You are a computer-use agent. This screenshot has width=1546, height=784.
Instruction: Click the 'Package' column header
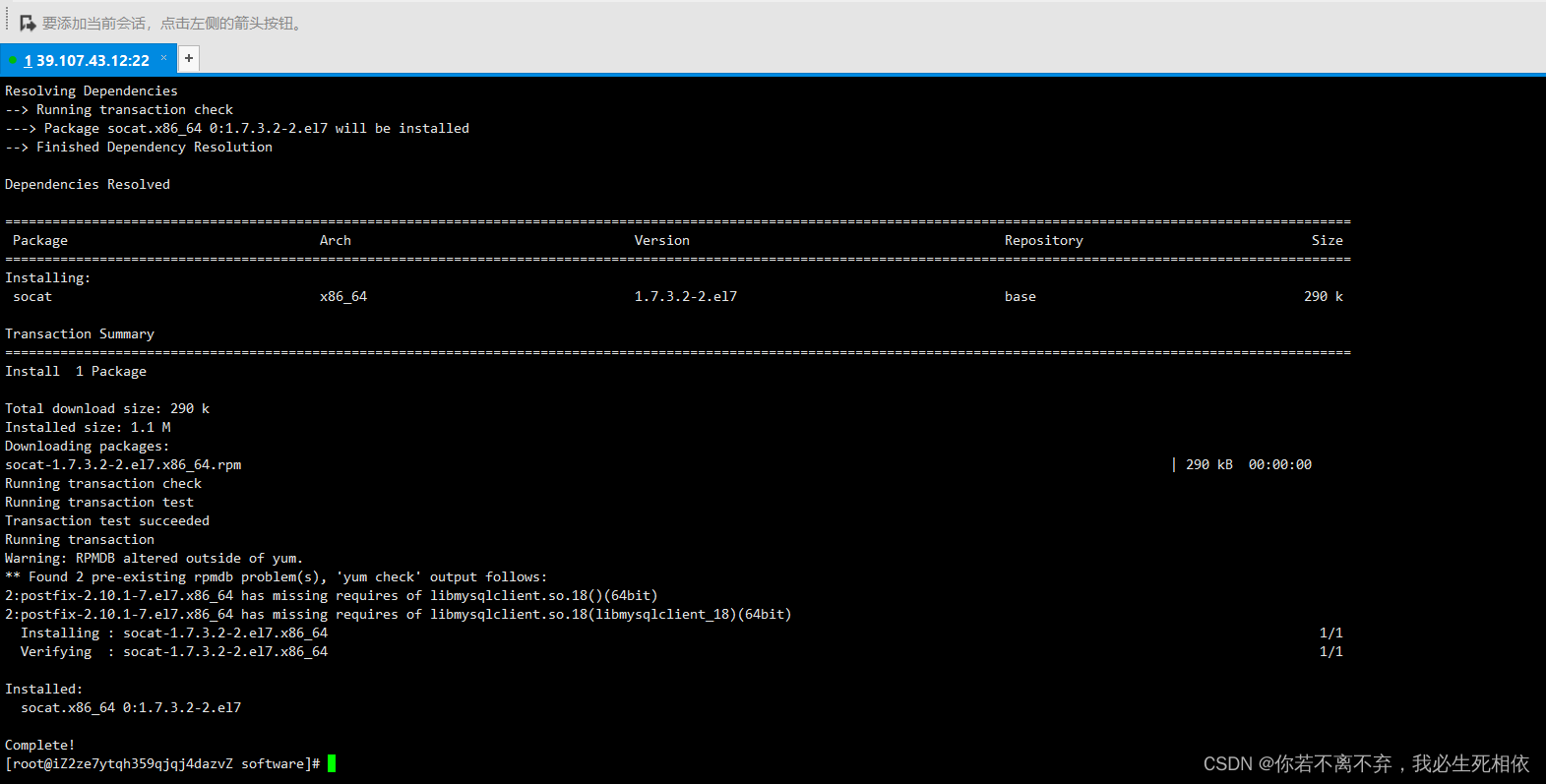click(40, 240)
